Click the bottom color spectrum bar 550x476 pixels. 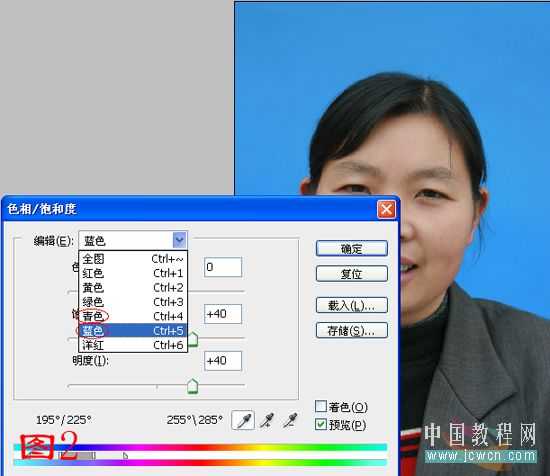click(x=200, y=463)
